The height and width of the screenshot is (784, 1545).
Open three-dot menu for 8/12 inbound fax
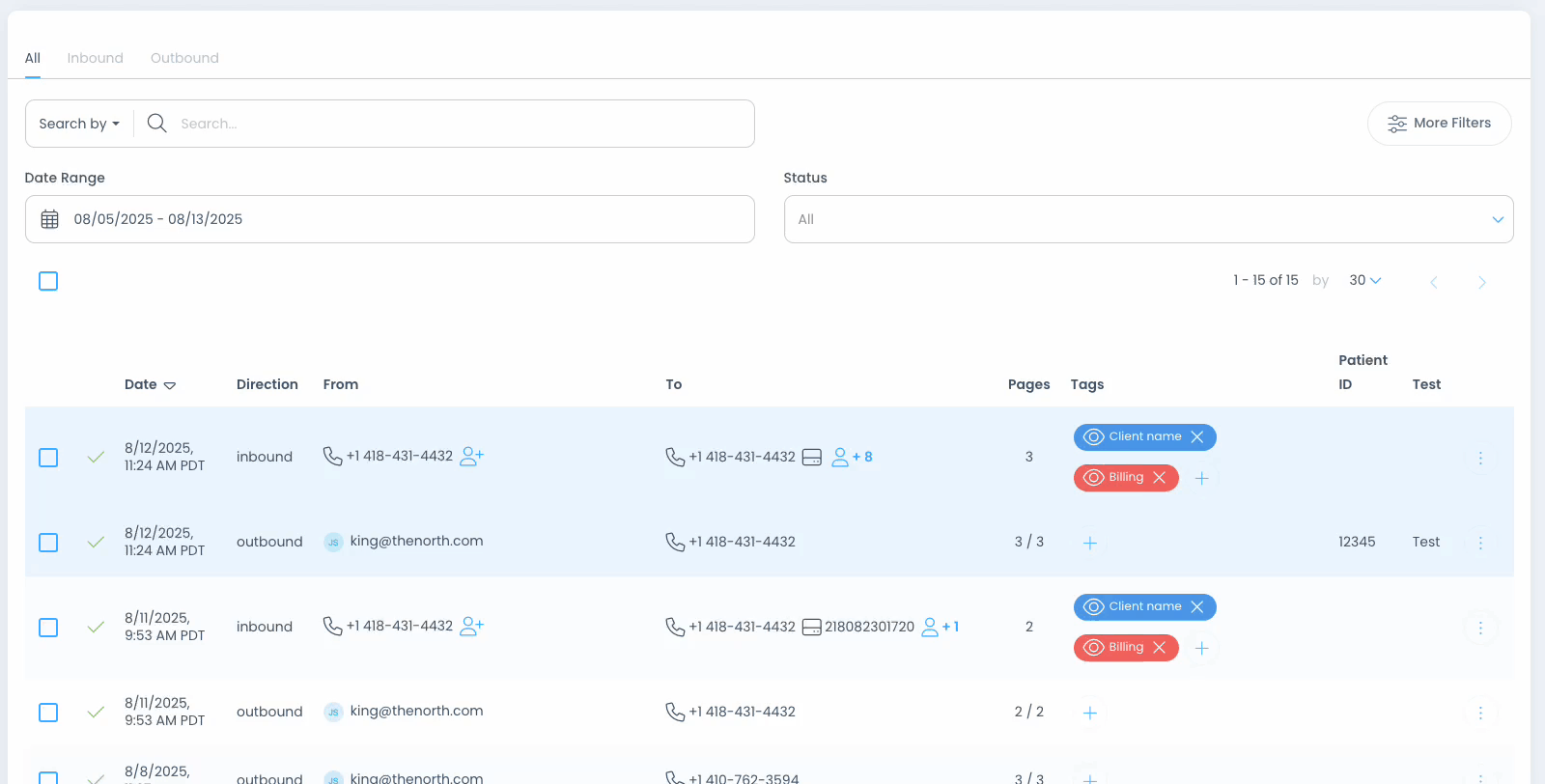click(x=1480, y=458)
